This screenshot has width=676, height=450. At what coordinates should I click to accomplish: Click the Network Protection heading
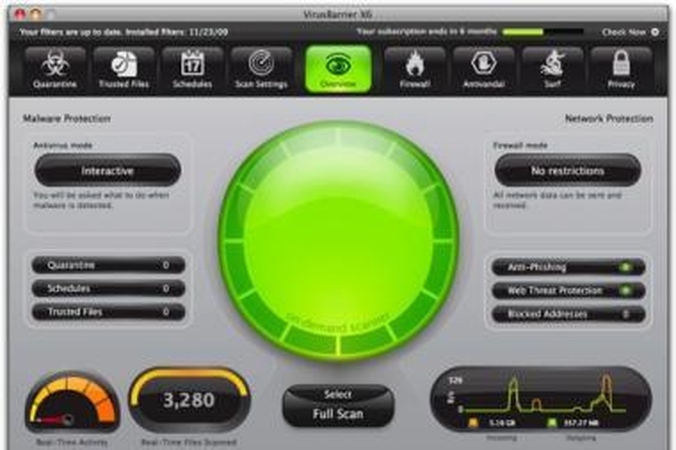tap(609, 119)
